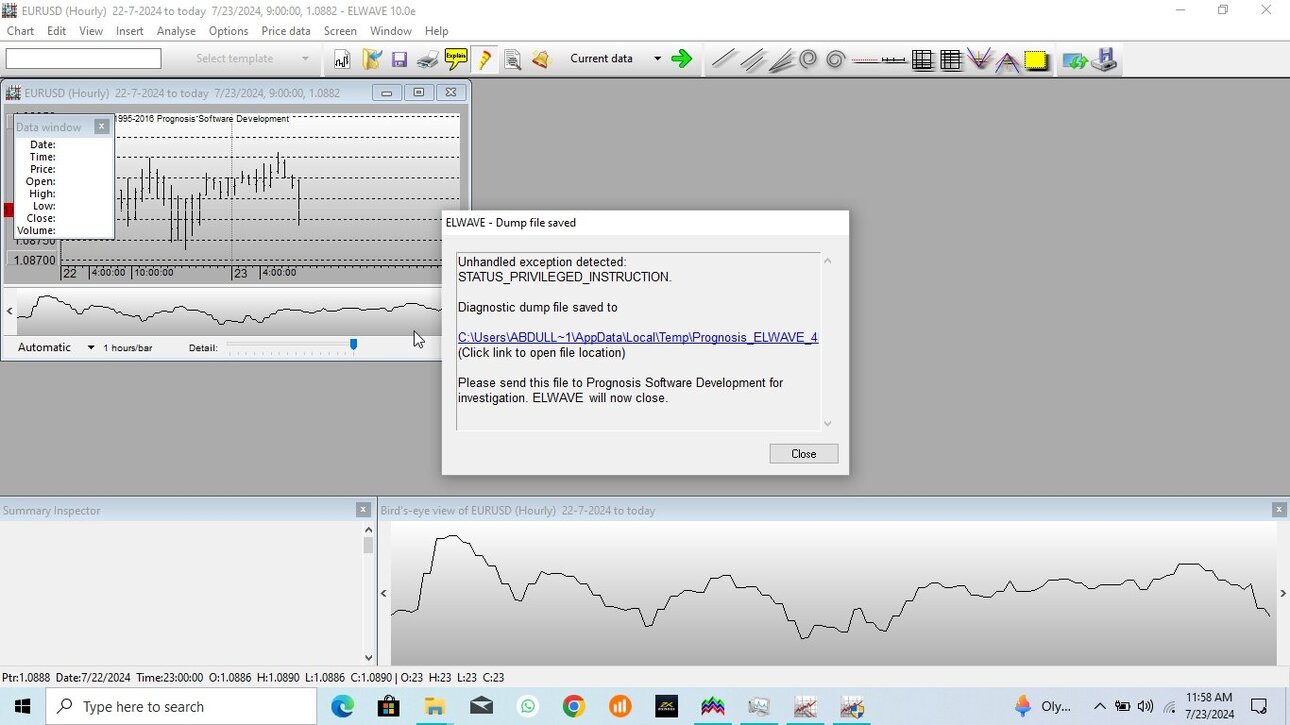
Task: Select the upward triangle projection tool
Action: (1008, 61)
